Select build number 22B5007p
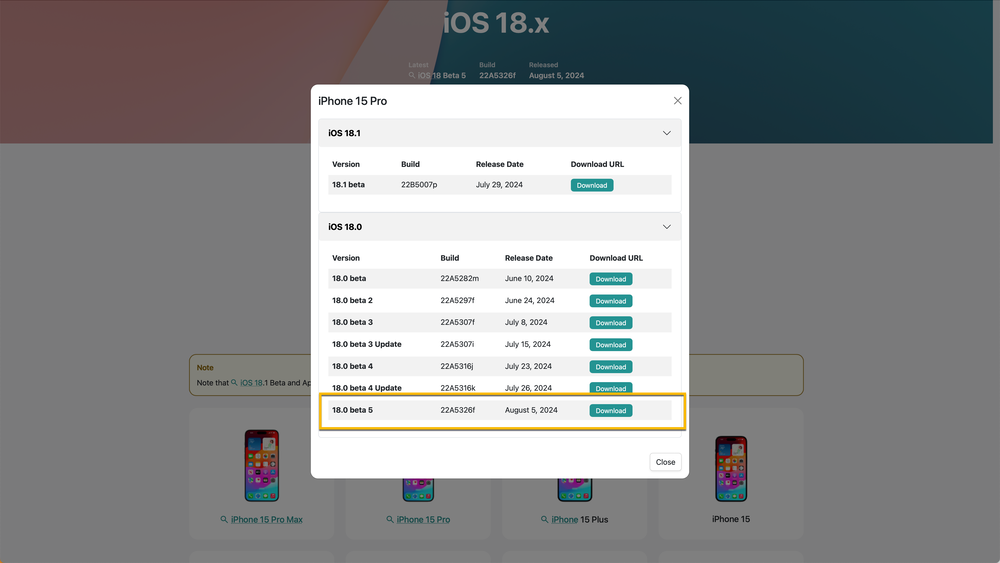The image size is (1000, 563). 419,185
